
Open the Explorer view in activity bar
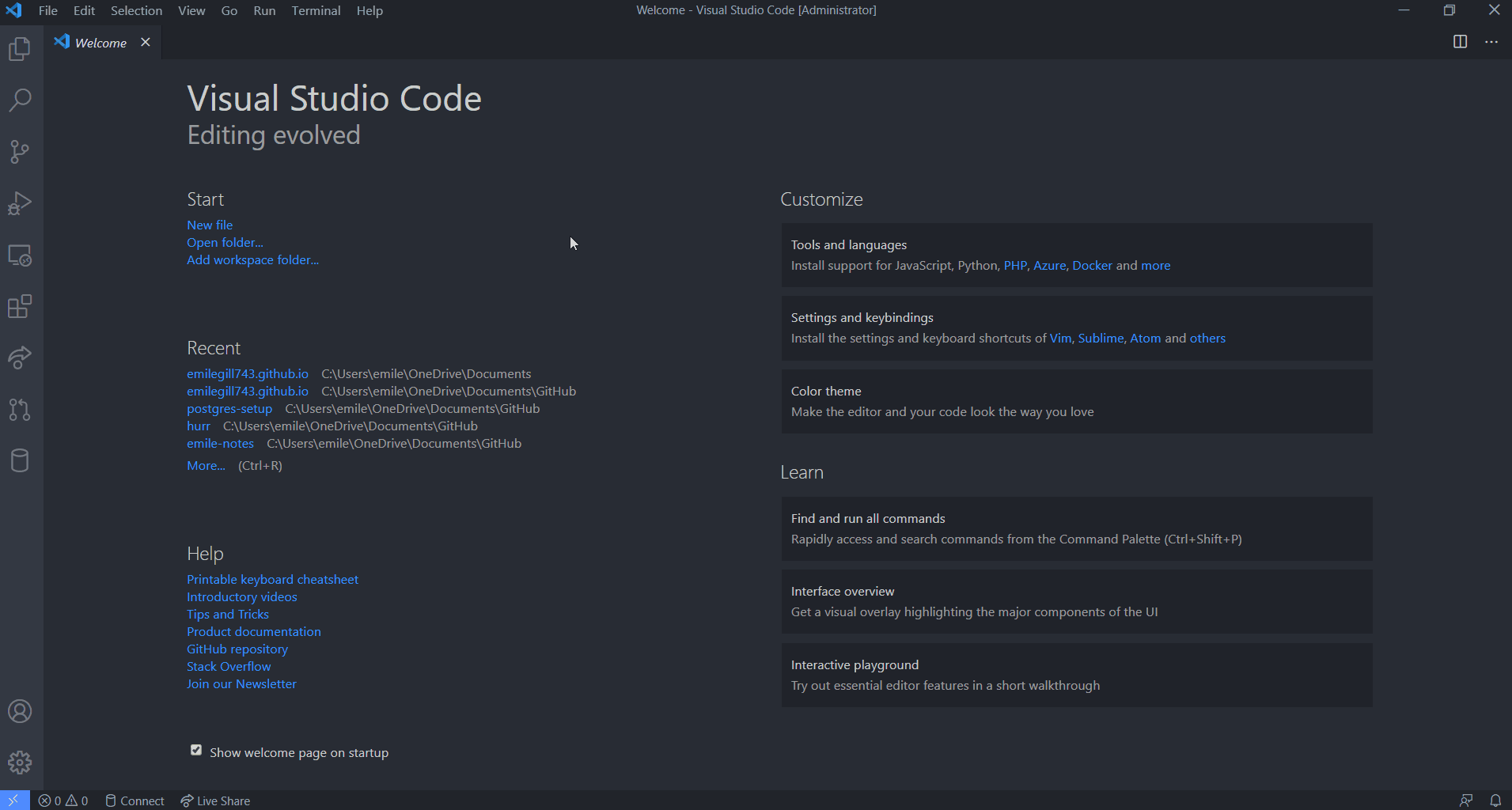coord(20,49)
